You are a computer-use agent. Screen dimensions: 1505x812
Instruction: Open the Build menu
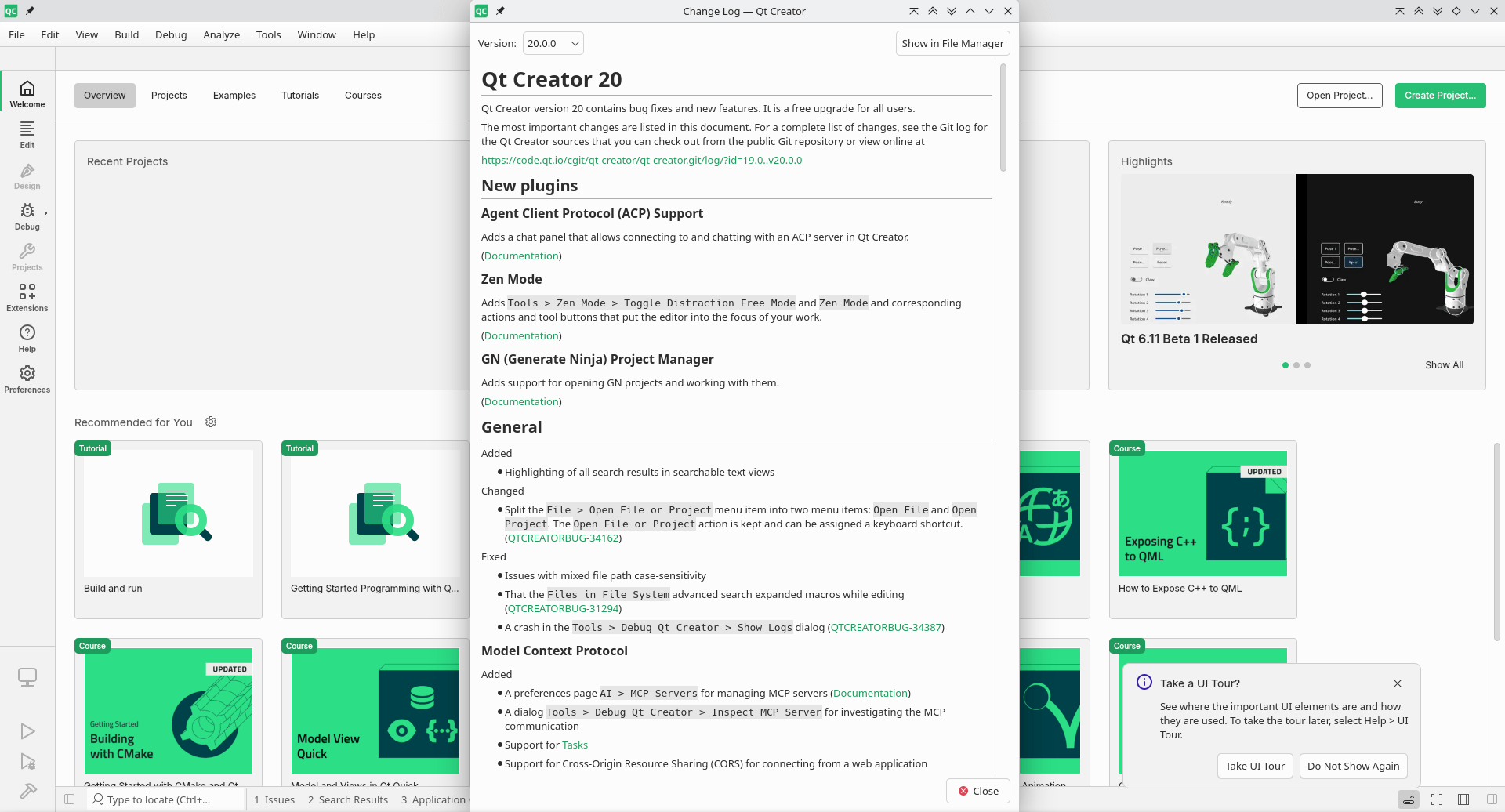(x=127, y=34)
